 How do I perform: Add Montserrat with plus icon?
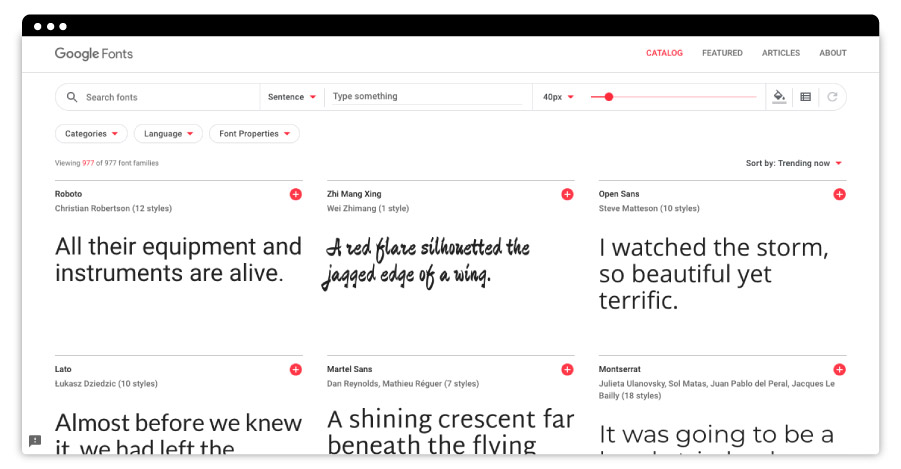point(840,370)
